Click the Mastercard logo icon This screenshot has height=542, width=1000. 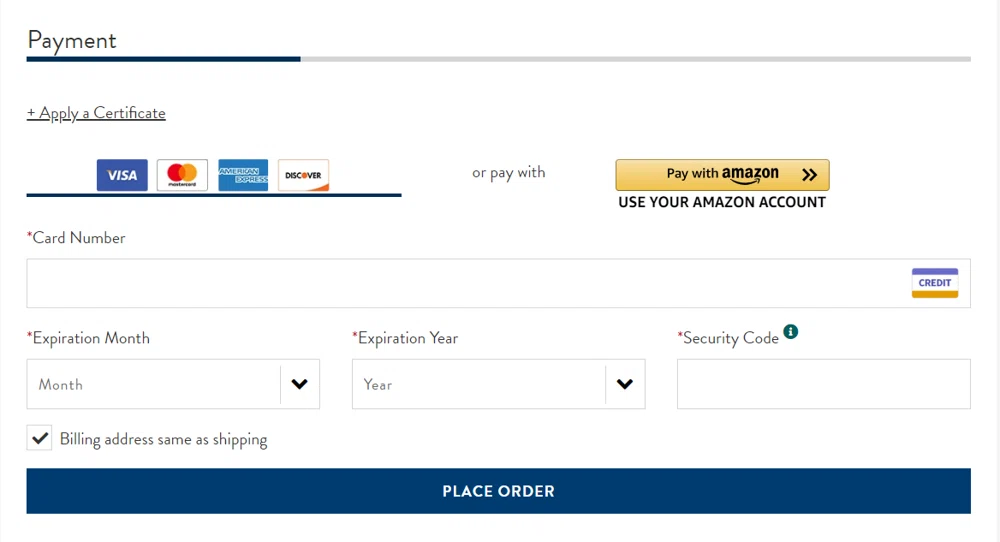[x=182, y=175]
